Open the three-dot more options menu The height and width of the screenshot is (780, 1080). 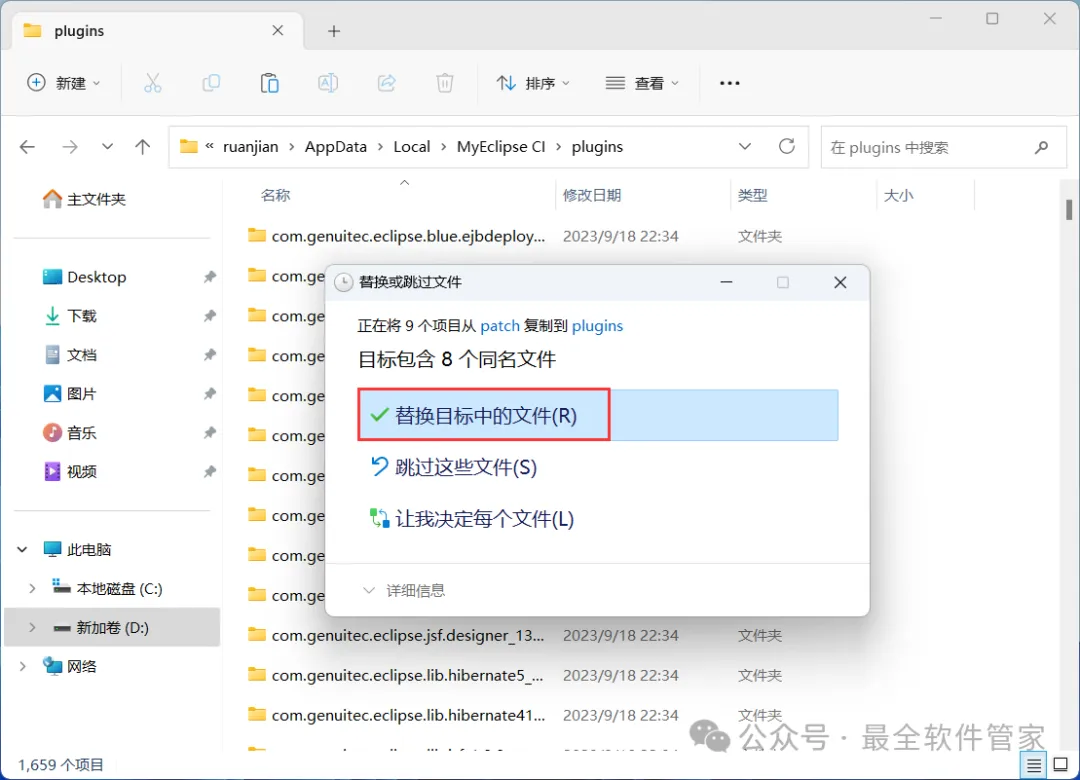click(x=729, y=83)
